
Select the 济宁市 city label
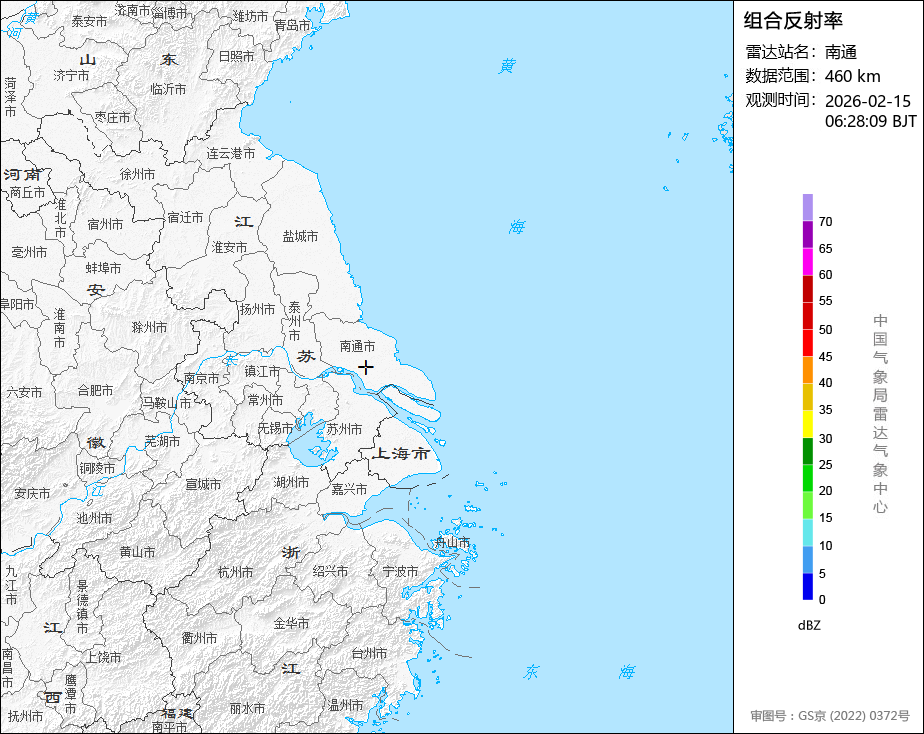[71, 75]
